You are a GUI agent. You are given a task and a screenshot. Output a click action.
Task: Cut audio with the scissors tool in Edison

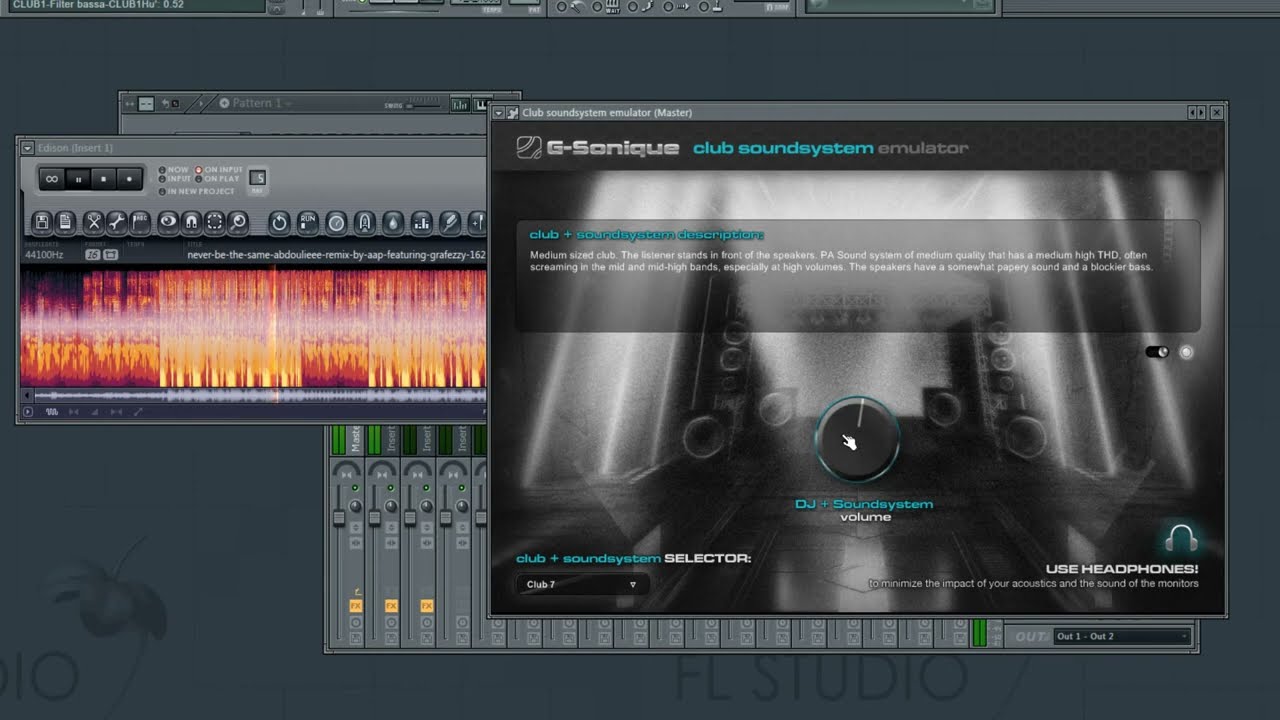92,222
